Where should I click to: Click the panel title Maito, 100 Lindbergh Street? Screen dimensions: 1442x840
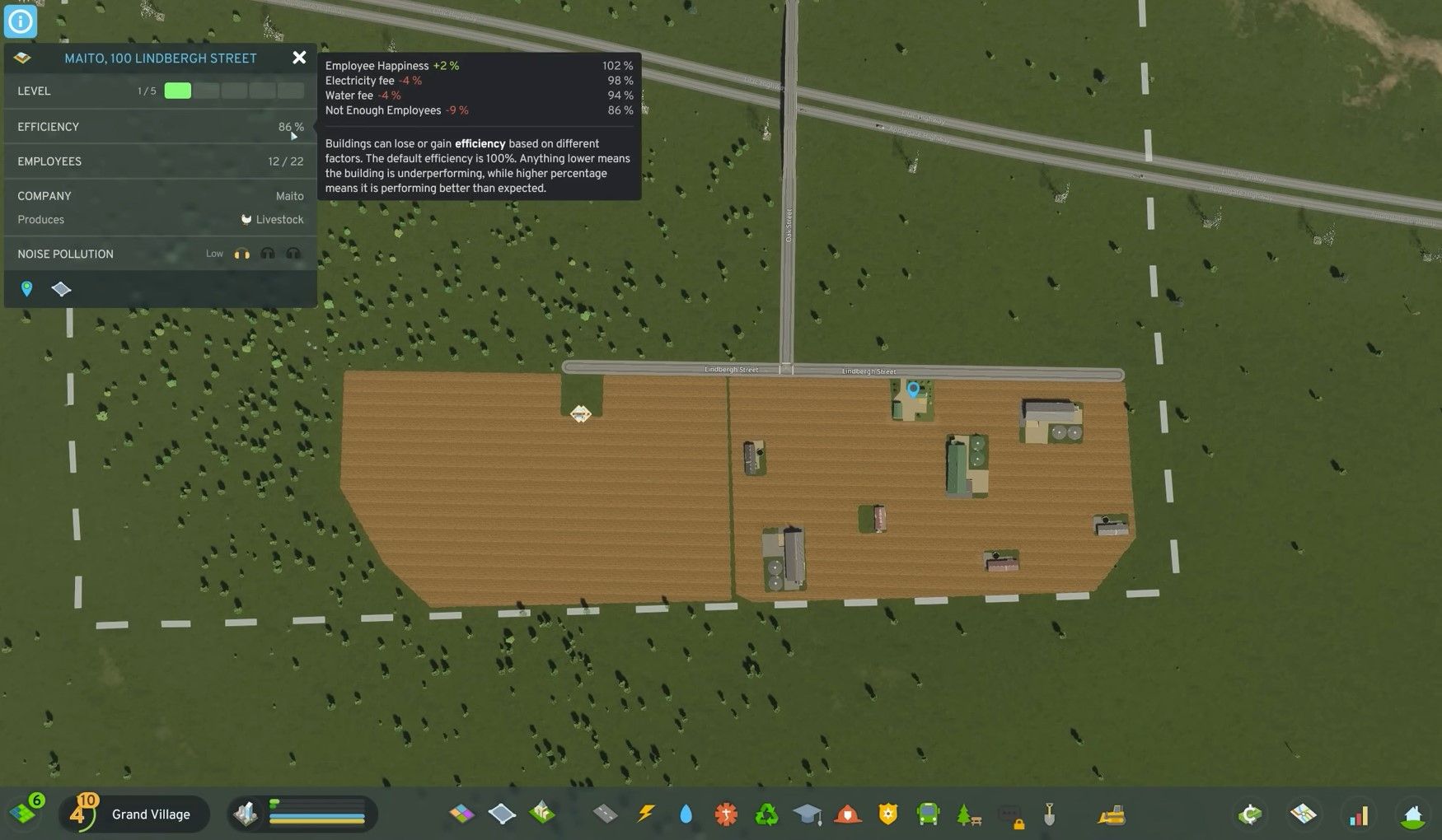[x=161, y=58]
